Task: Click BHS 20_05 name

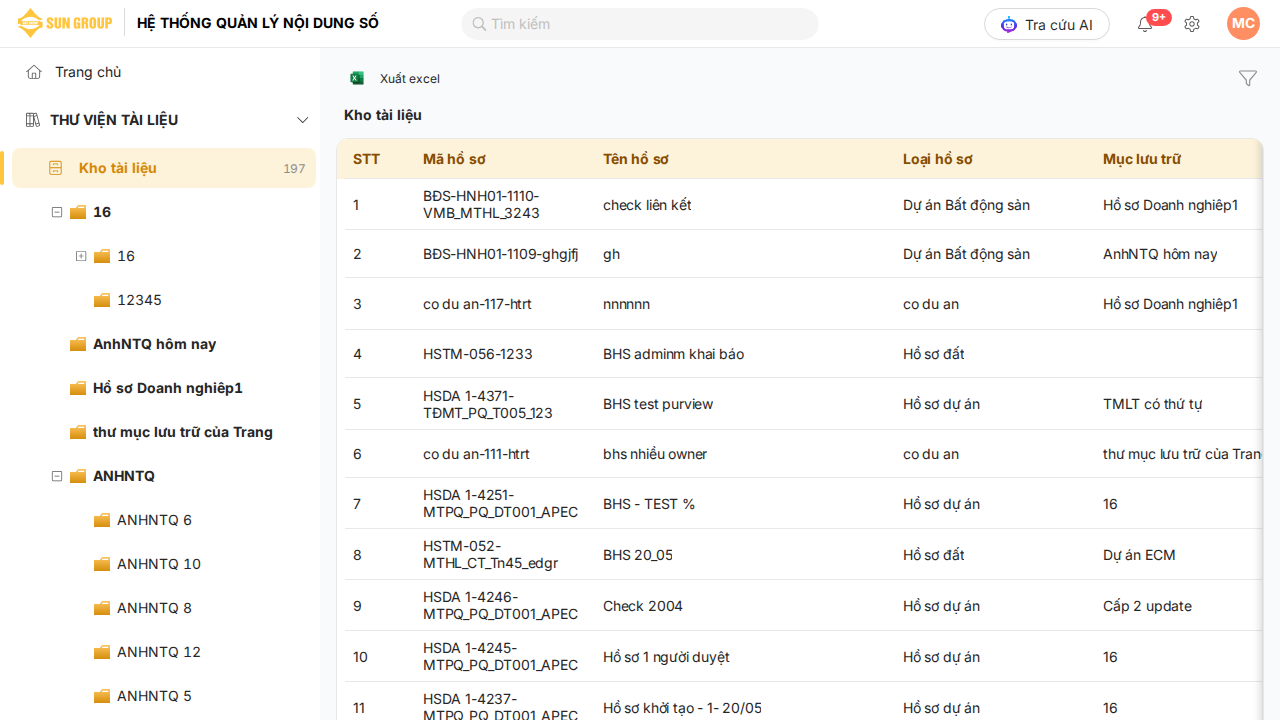Action: click(x=638, y=555)
